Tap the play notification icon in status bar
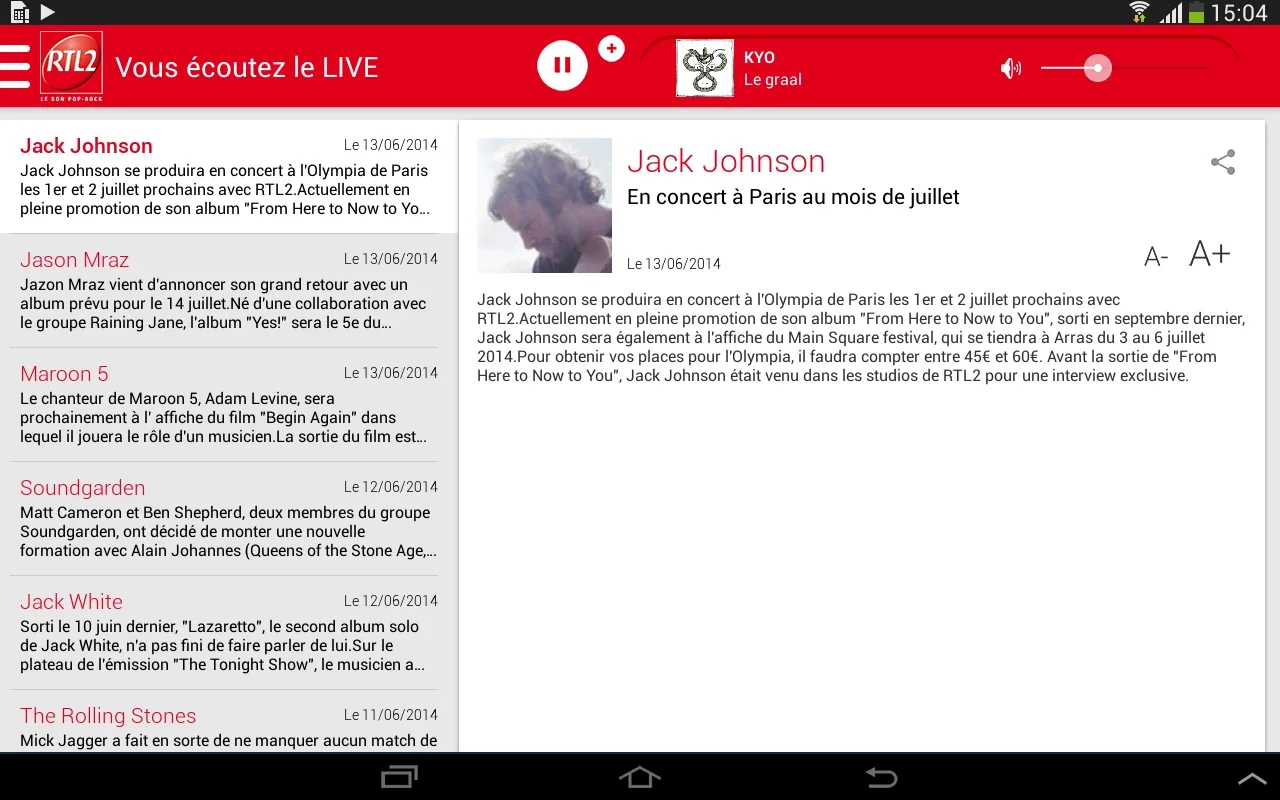This screenshot has width=1280, height=800. coord(47,12)
